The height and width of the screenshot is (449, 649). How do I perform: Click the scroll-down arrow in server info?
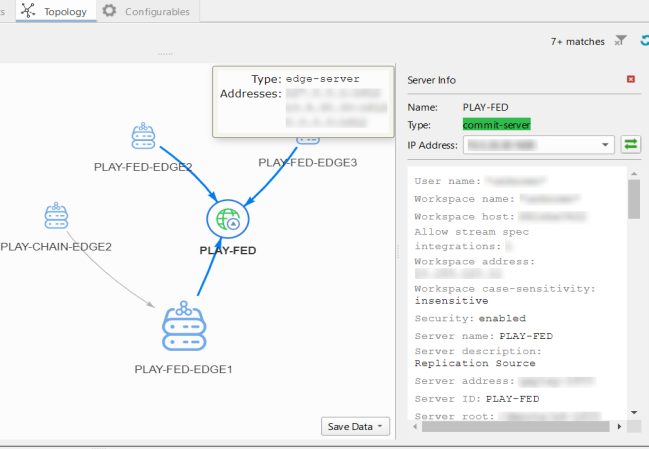tap(633, 411)
